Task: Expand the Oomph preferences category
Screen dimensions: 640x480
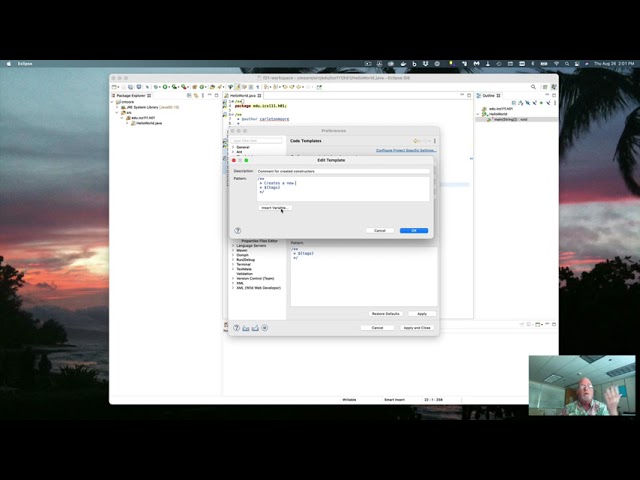Action: click(x=233, y=255)
